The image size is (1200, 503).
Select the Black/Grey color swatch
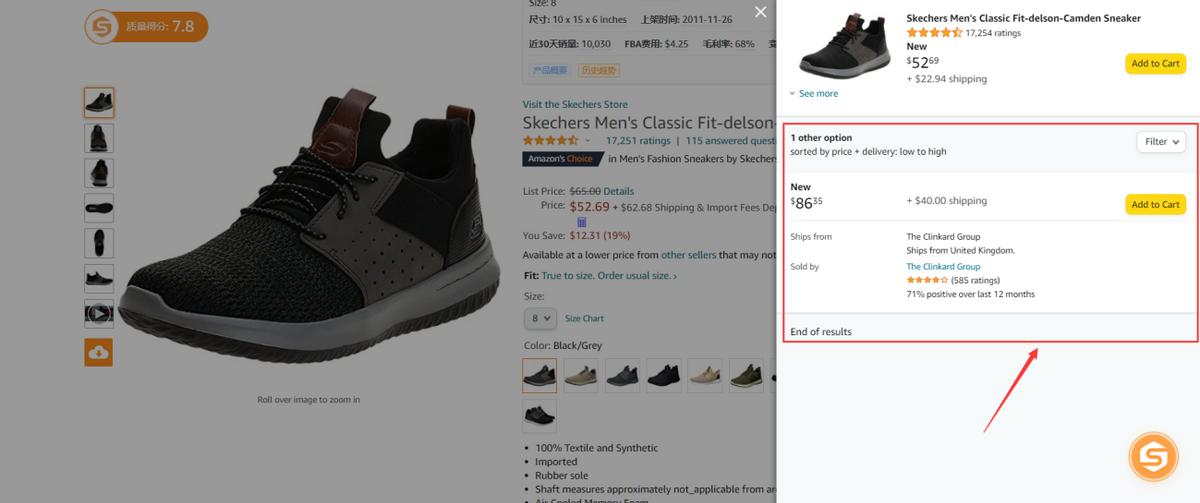[x=539, y=375]
